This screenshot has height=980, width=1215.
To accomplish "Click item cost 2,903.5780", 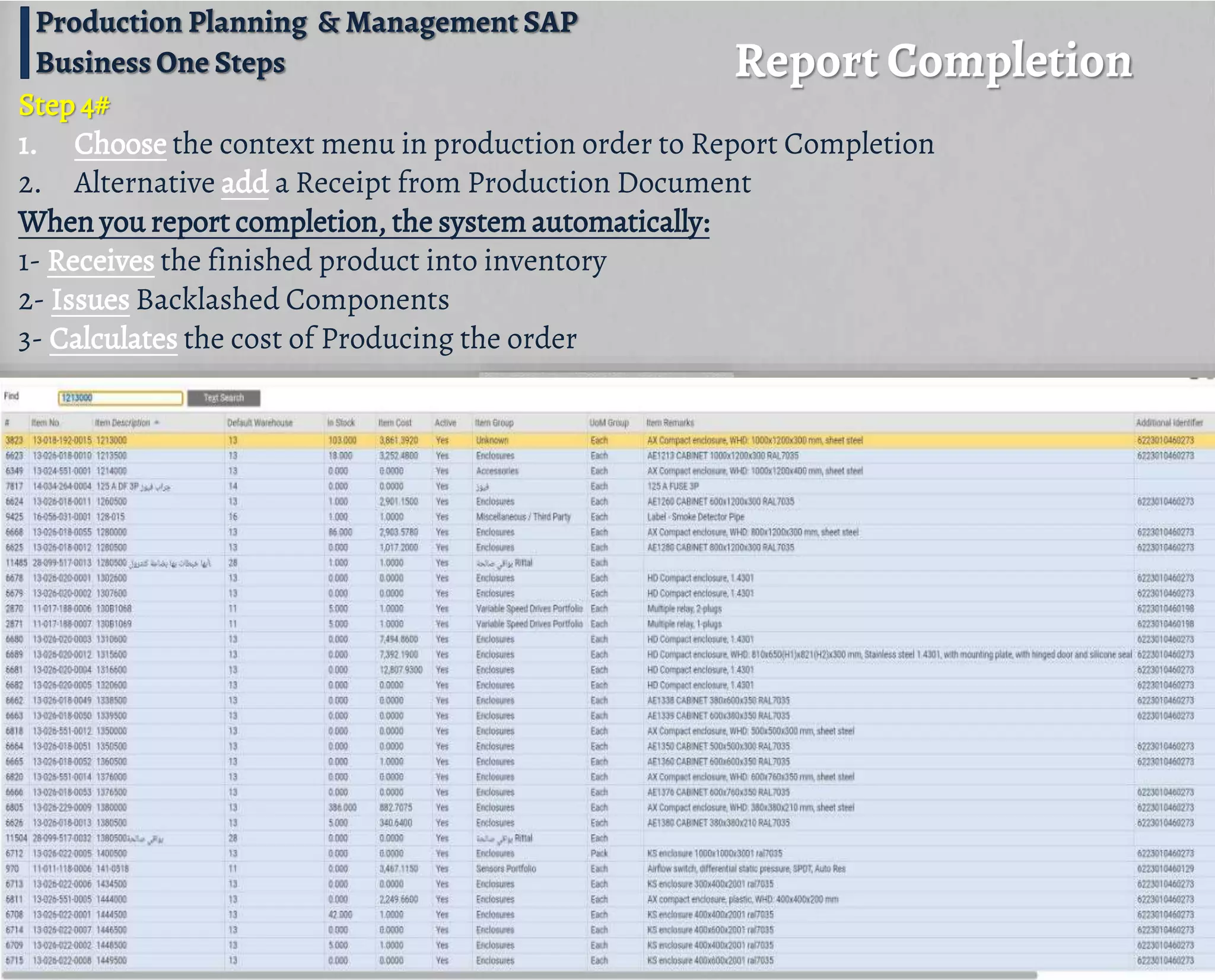I will [x=399, y=532].
